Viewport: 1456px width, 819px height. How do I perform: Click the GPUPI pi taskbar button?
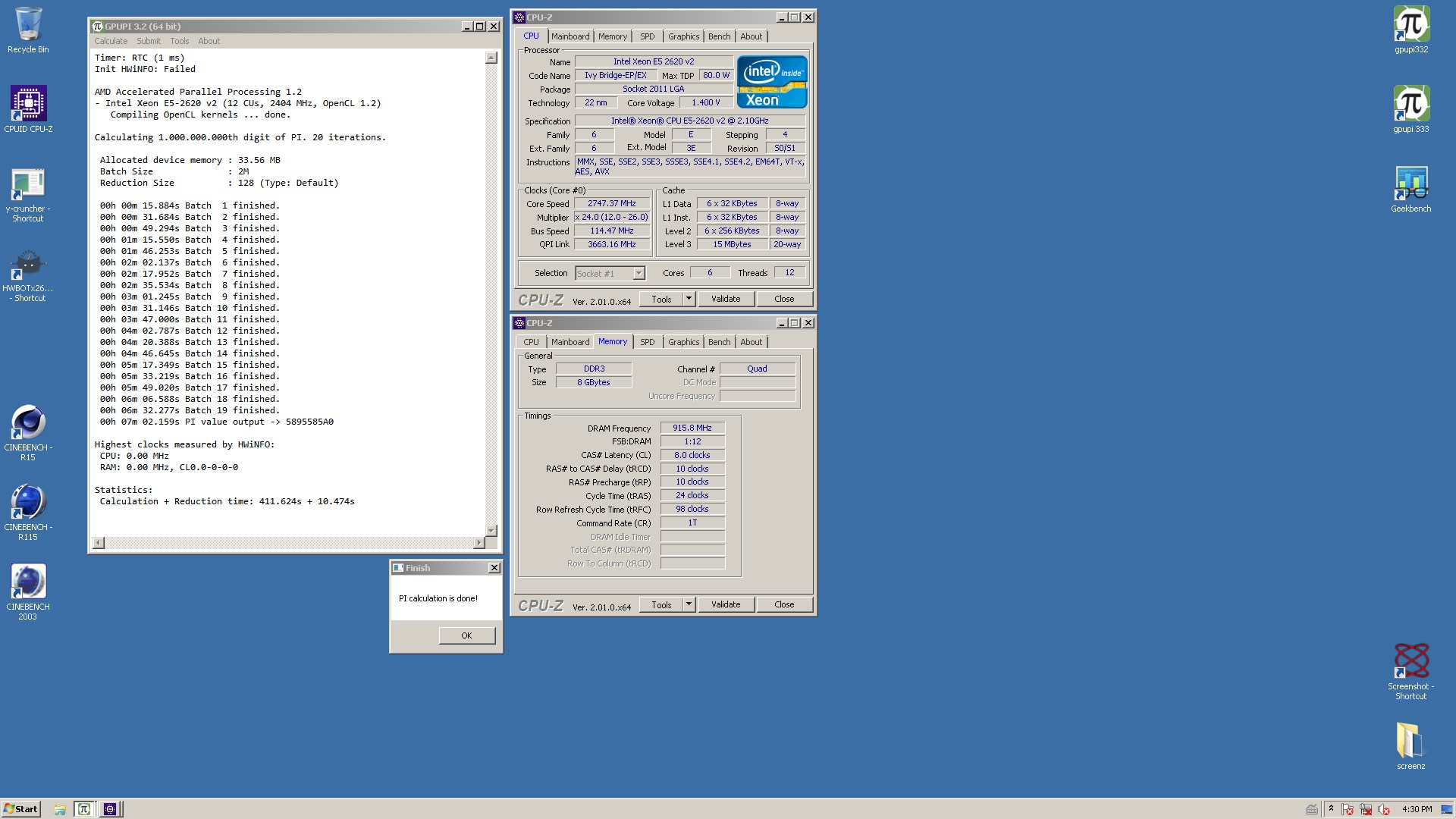click(84, 809)
